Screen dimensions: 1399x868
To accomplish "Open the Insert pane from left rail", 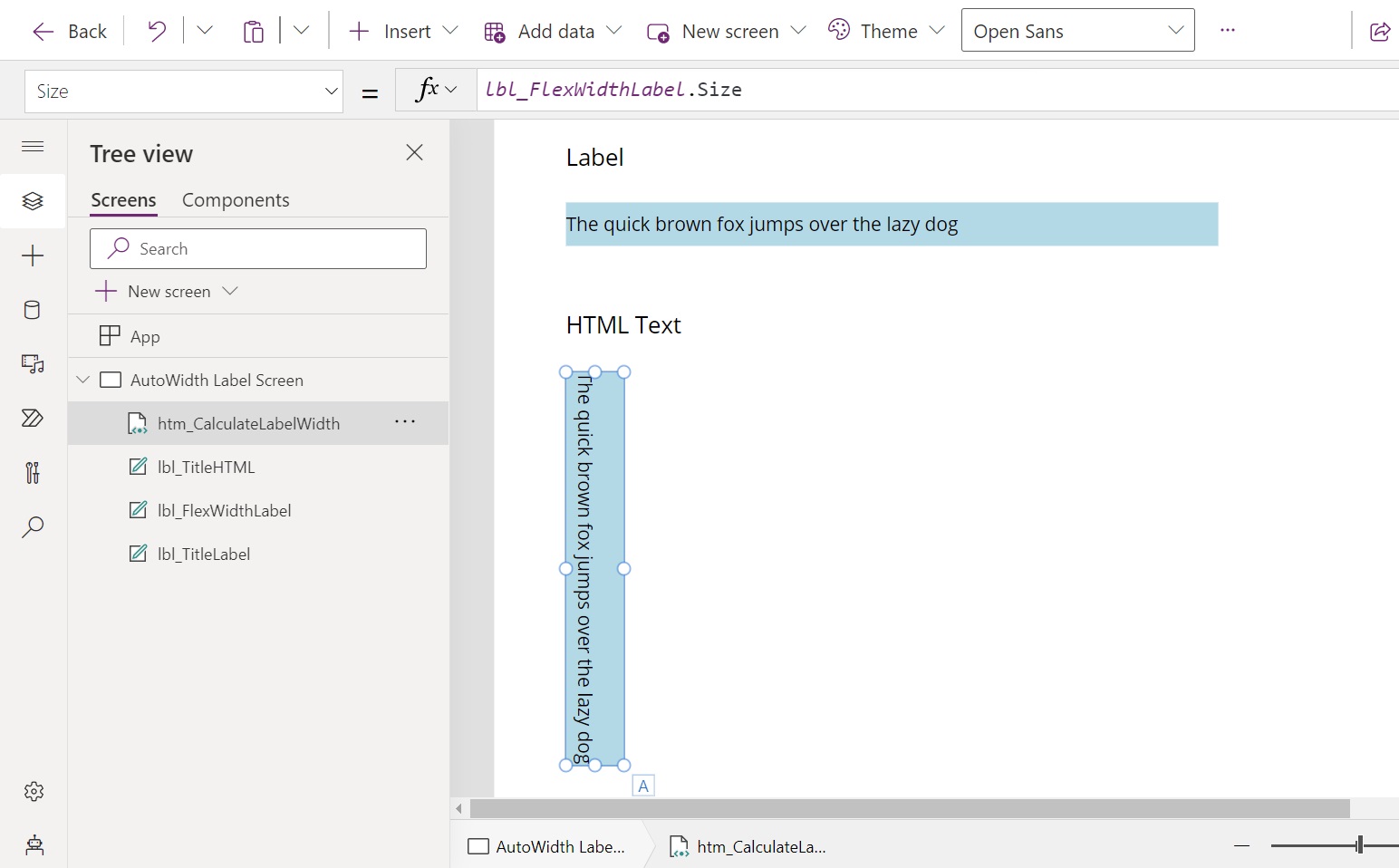I will coord(33,256).
